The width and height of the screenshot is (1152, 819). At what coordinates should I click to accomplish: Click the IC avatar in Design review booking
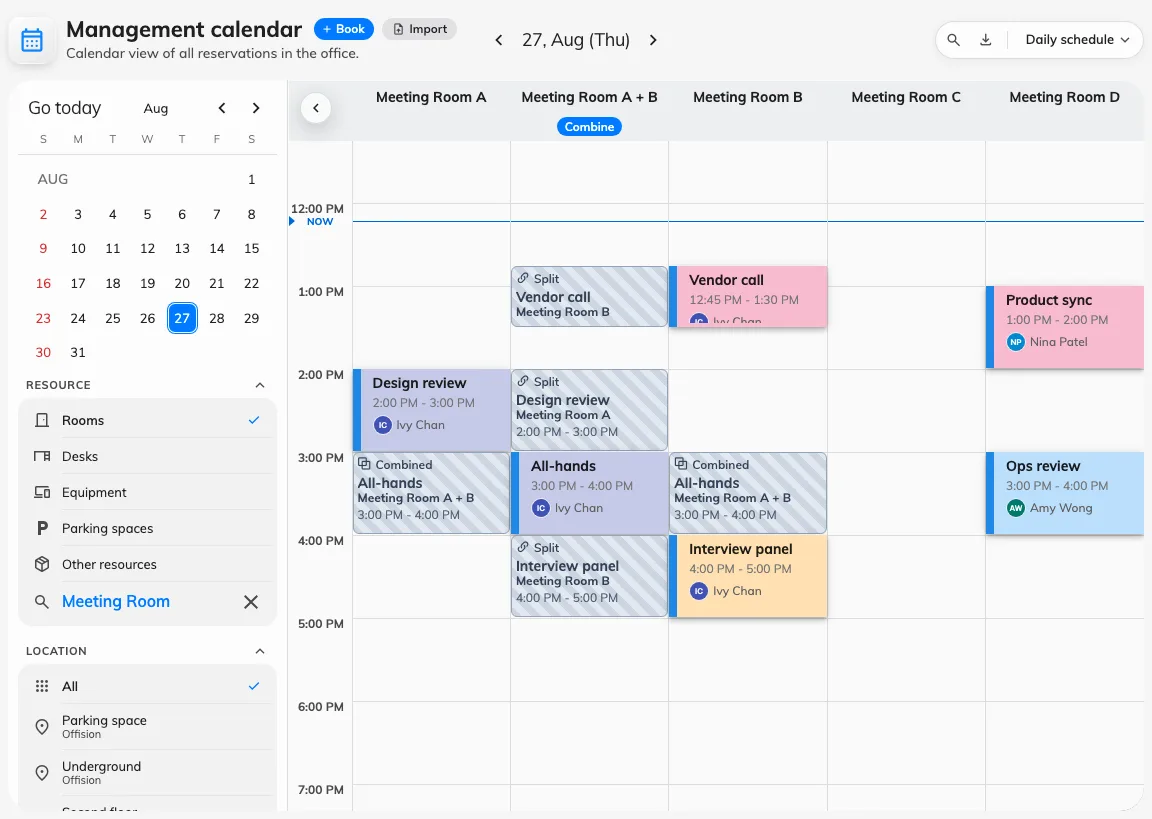click(382, 425)
